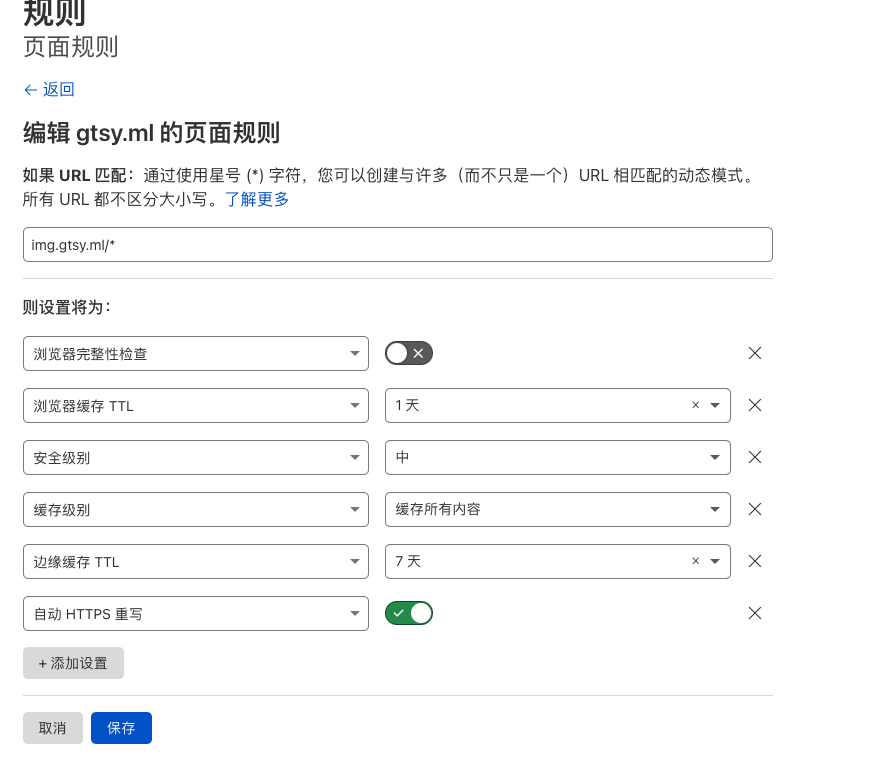Delete the 安全级别 setting row
The image size is (872, 772).
(755, 457)
